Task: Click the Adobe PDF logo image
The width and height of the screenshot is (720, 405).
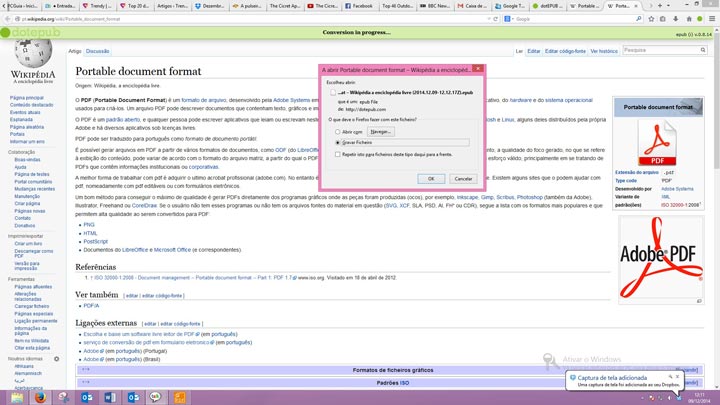Action: tap(661, 257)
